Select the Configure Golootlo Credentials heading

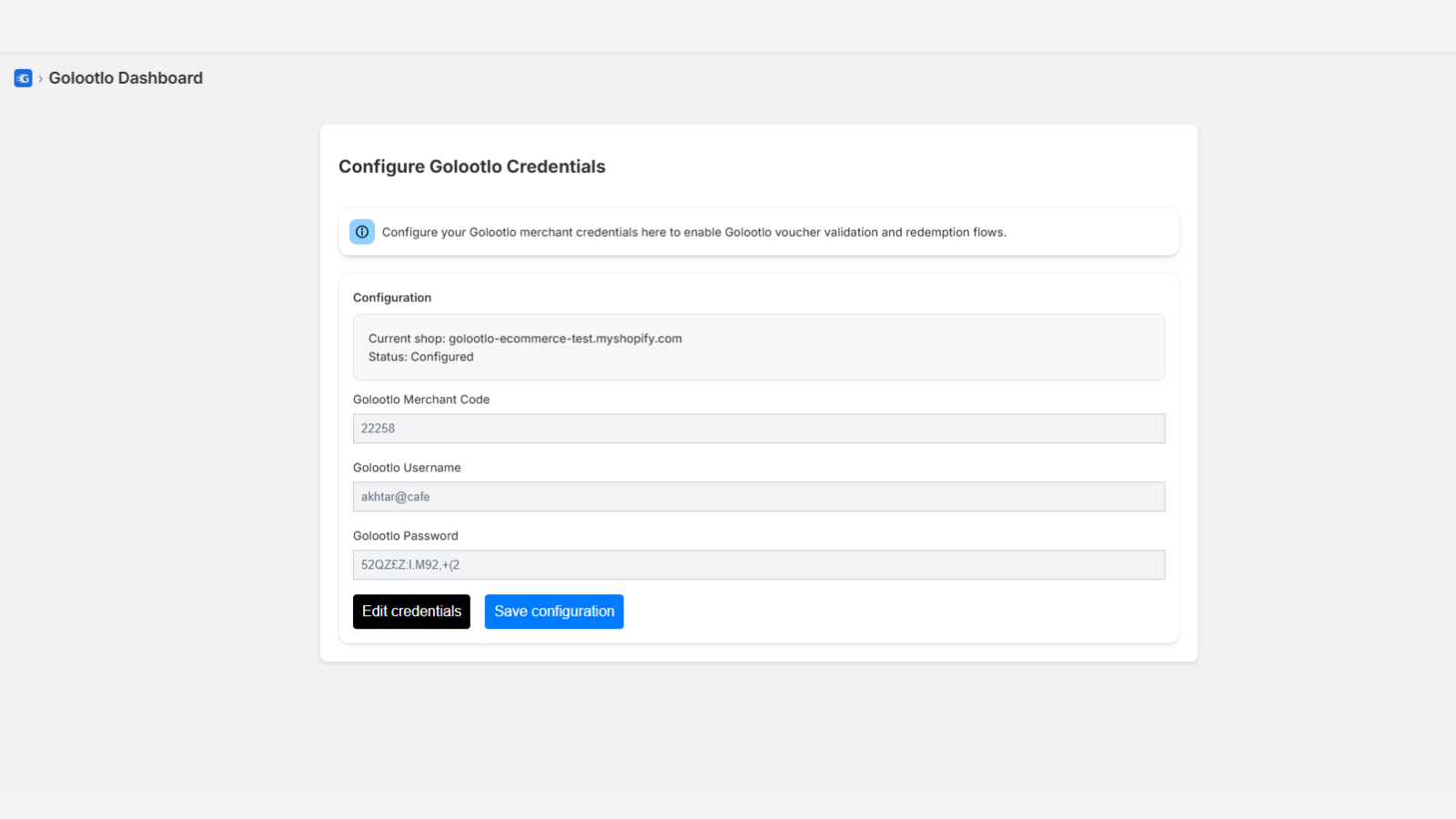pyautogui.click(x=472, y=167)
